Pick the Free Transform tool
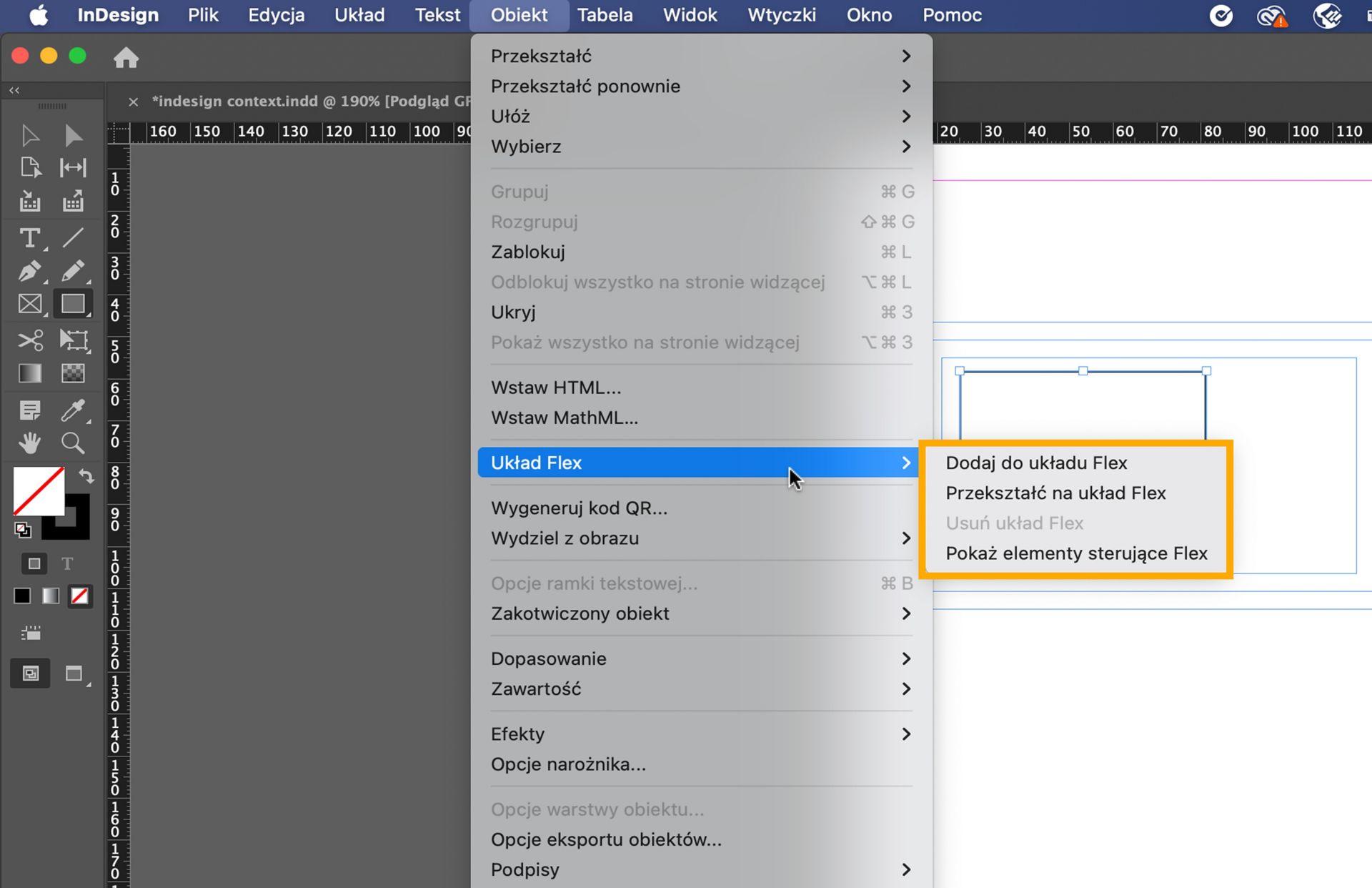The width and height of the screenshot is (1372, 888). (74, 340)
